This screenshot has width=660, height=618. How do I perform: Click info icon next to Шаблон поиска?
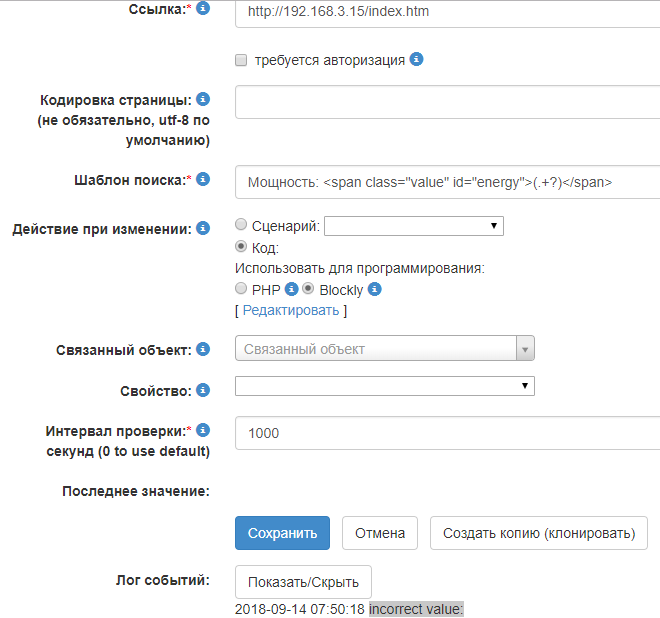point(203,179)
